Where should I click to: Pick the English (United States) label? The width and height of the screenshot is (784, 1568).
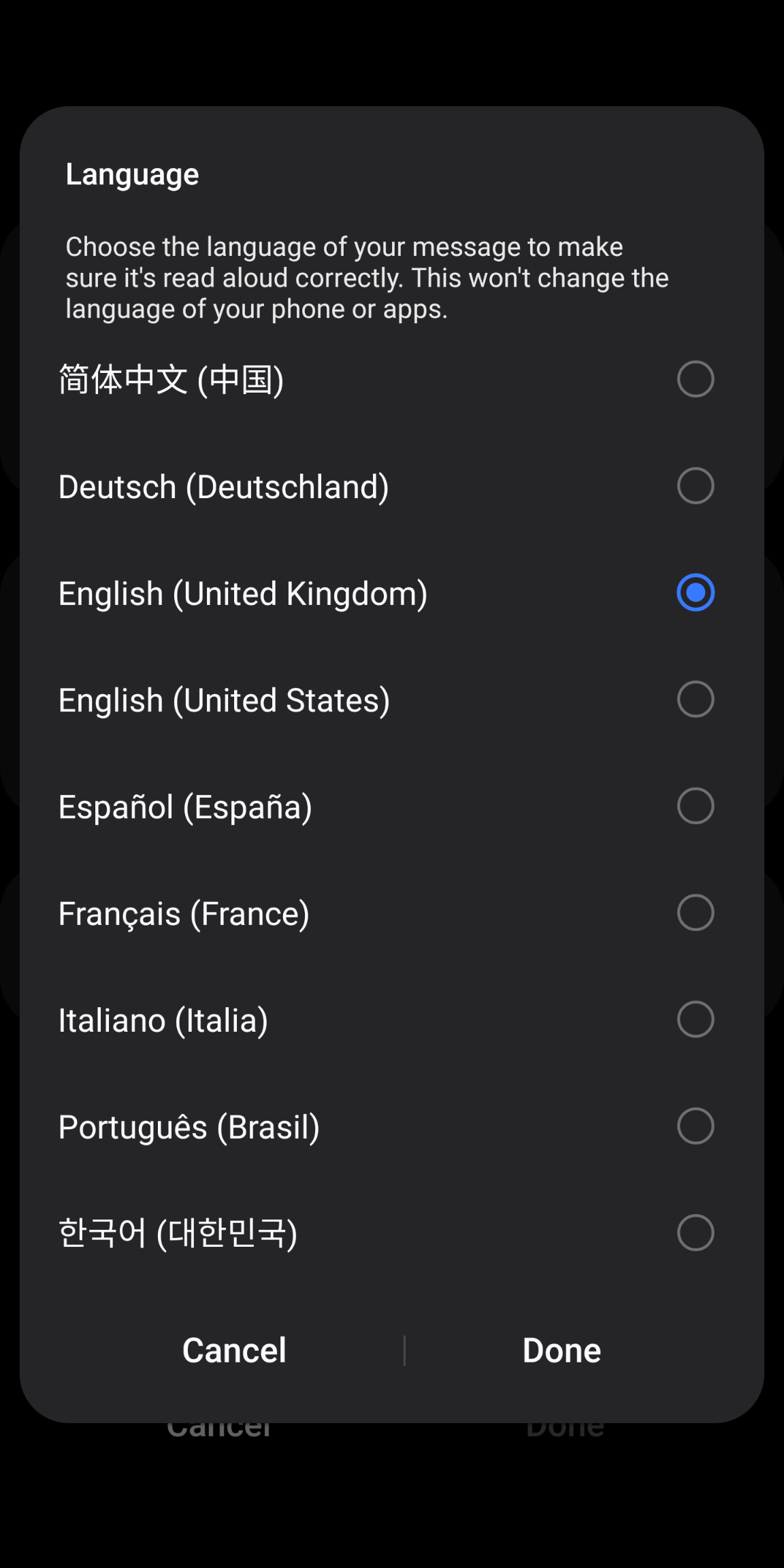[x=224, y=700]
